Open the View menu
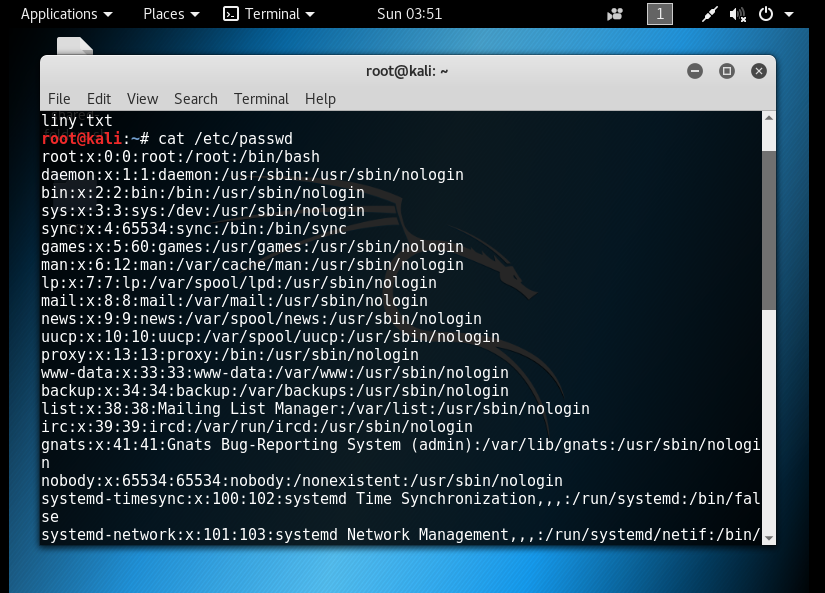Viewport: 825px width, 593px height. [142, 99]
